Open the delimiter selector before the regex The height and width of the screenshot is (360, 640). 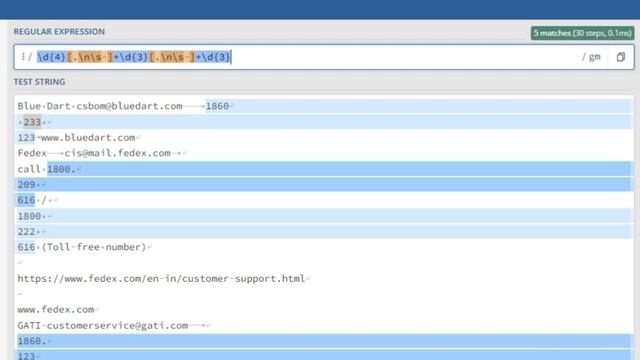(23, 57)
